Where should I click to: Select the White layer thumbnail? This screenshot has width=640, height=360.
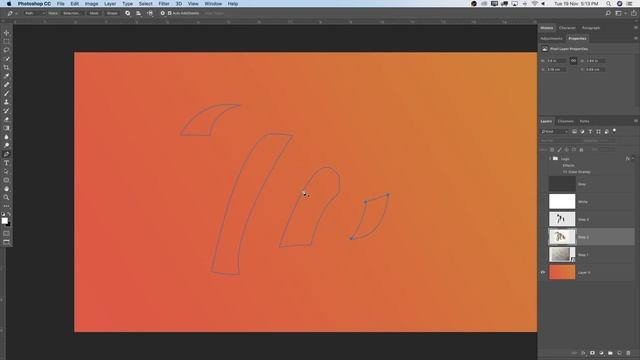click(562, 202)
